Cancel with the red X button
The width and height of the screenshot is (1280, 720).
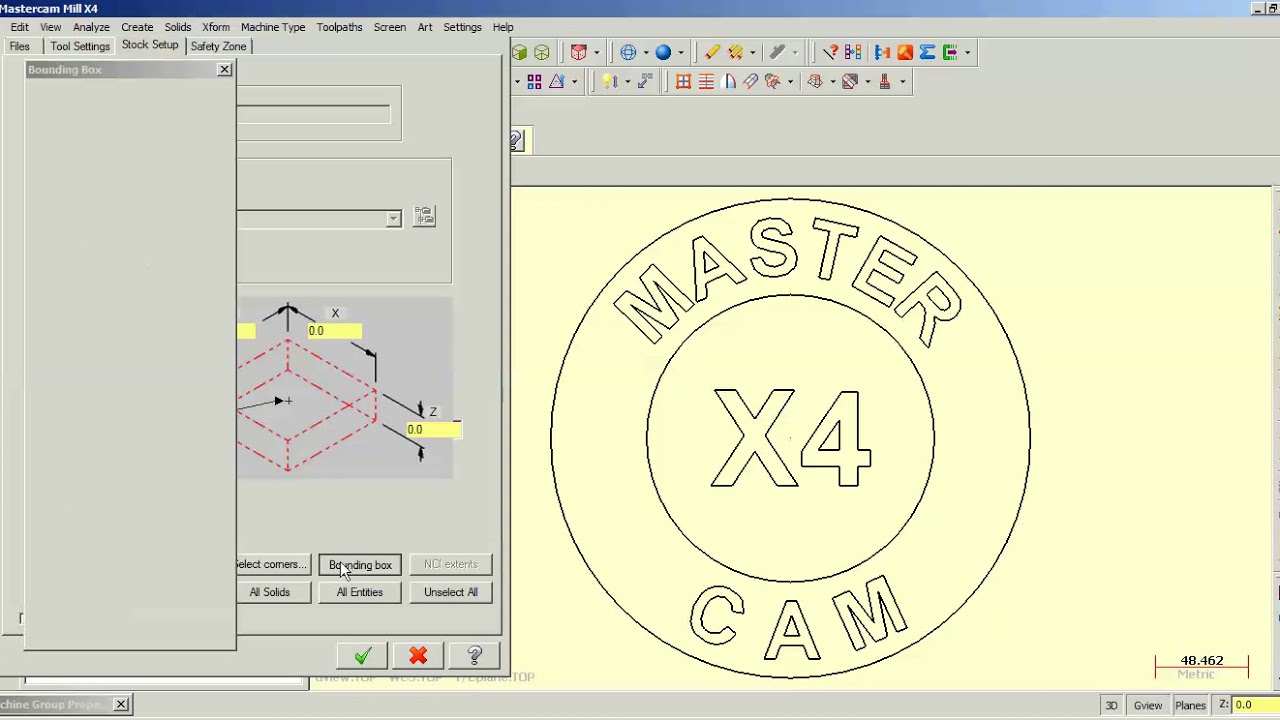[418, 656]
